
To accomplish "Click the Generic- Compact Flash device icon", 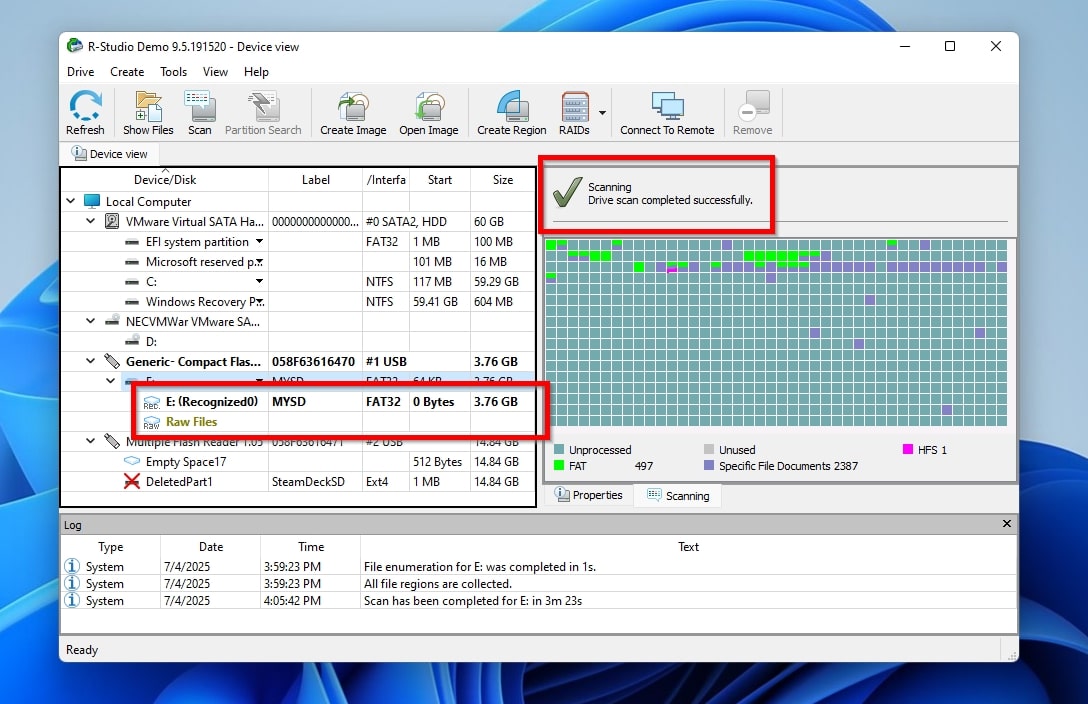I will click(x=111, y=361).
